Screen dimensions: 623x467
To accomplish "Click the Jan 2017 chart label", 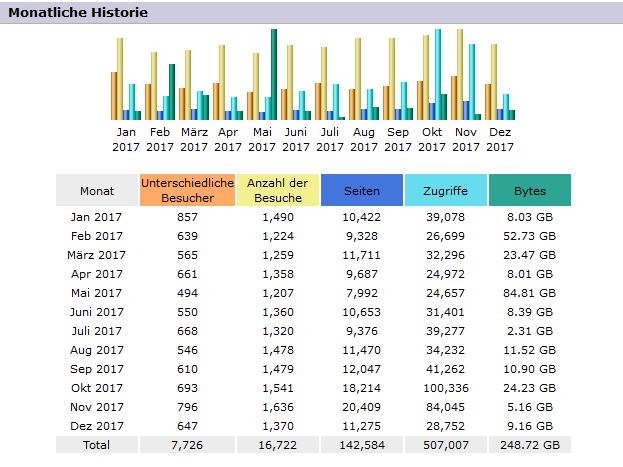I will (126, 139).
